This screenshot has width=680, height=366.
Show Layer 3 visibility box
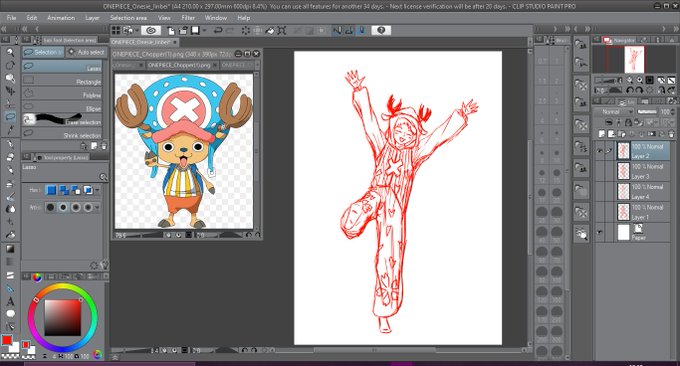point(600,171)
